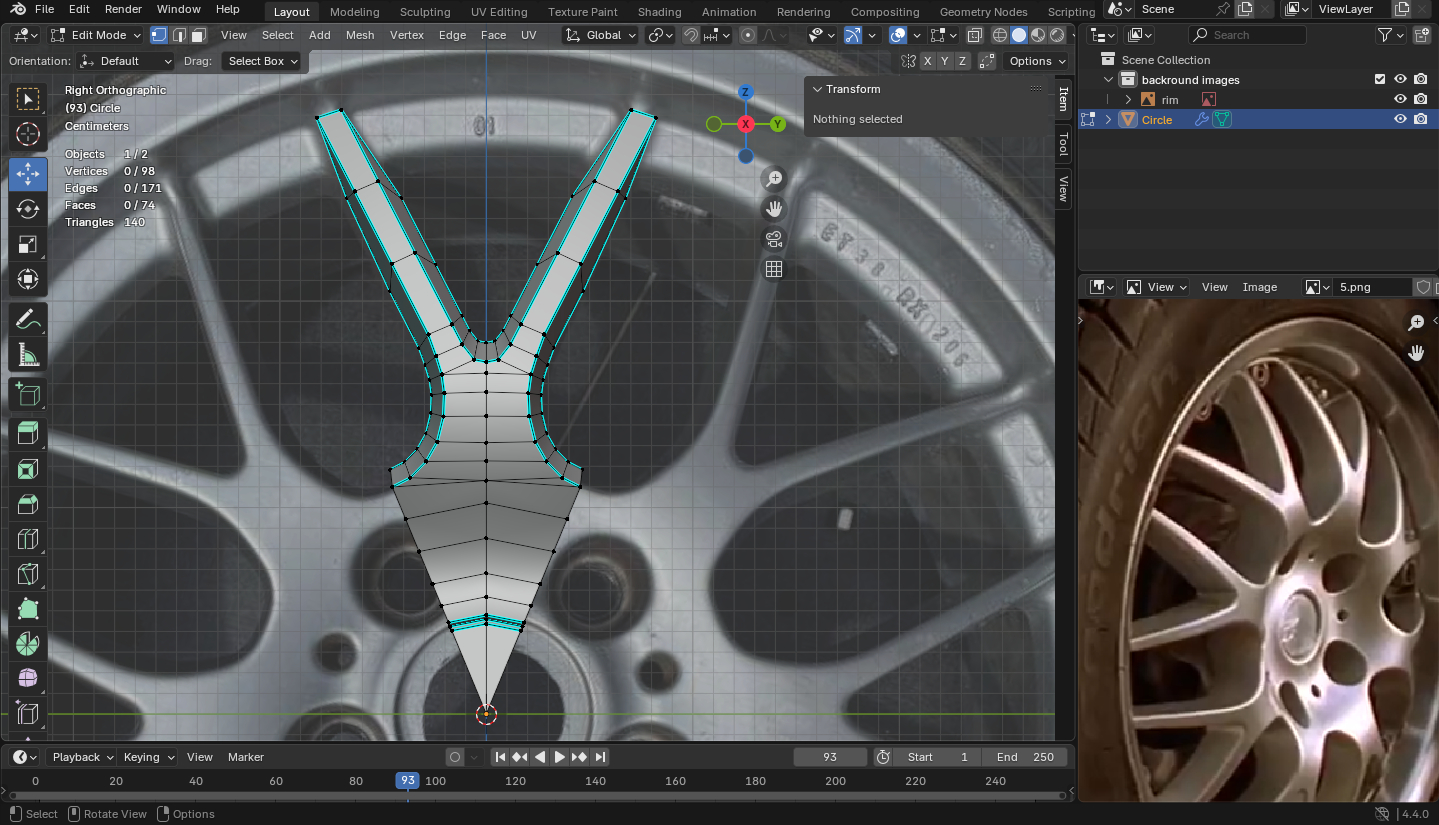Switch to the UV Editing workspace tab

click(x=499, y=12)
